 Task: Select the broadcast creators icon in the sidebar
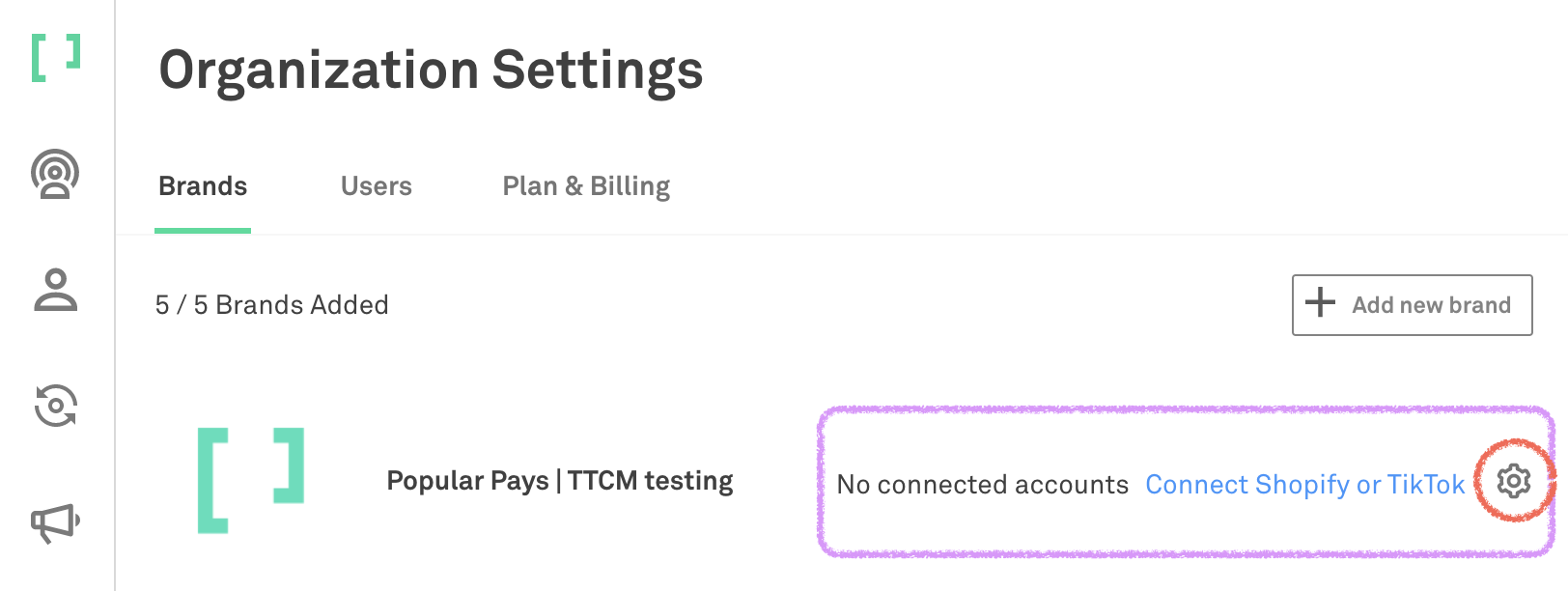pyautogui.click(x=53, y=174)
